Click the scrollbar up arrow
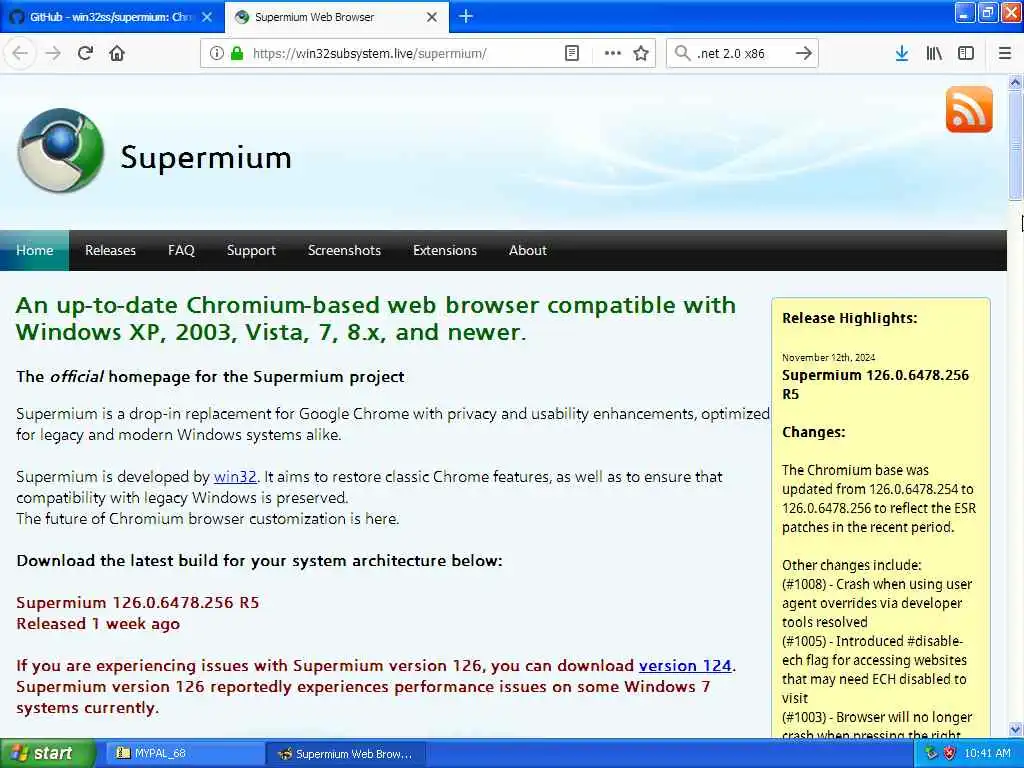Image resolution: width=1024 pixels, height=768 pixels. coord(1015,82)
